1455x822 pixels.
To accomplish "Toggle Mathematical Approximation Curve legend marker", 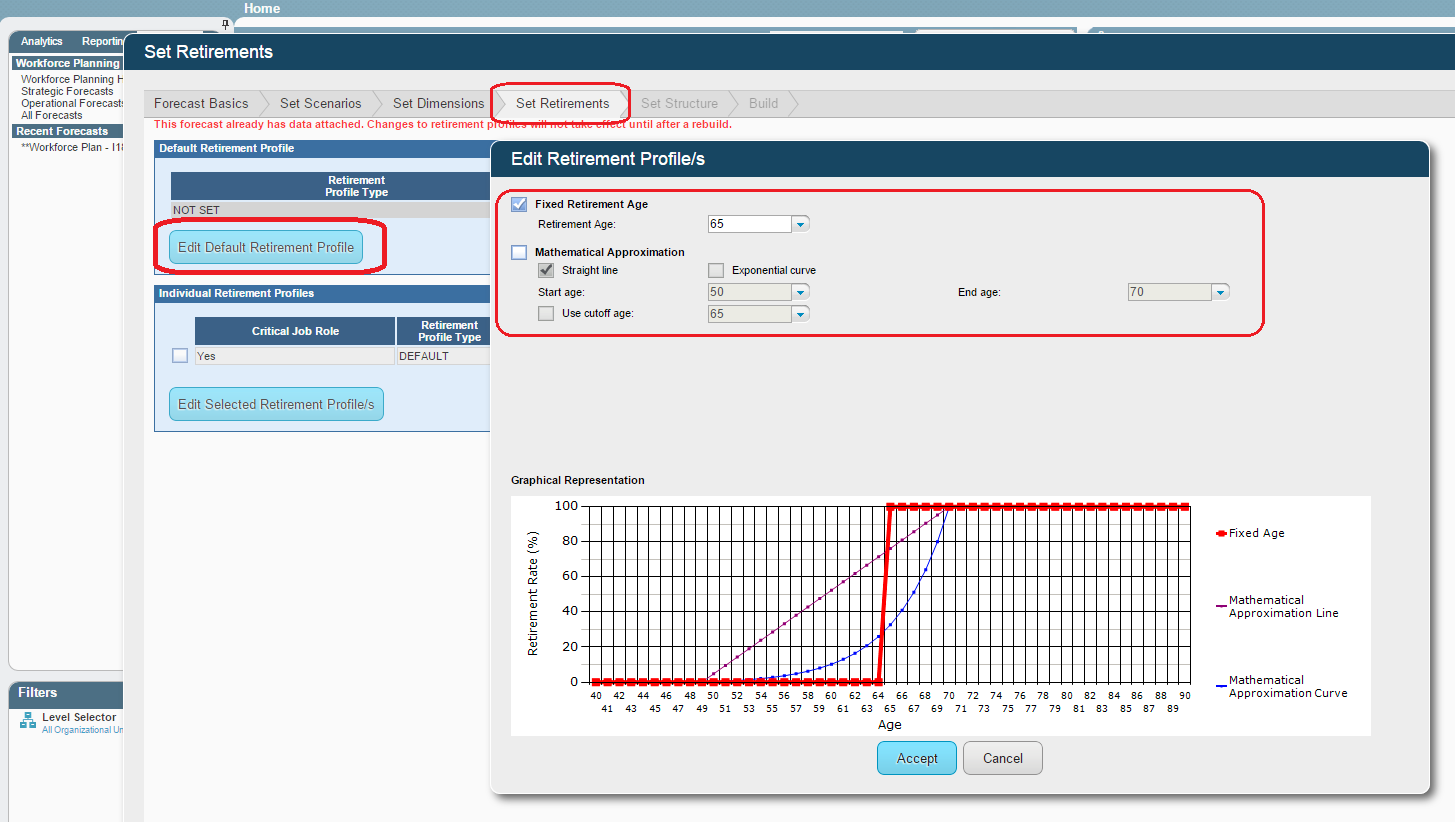I will [1221, 686].
